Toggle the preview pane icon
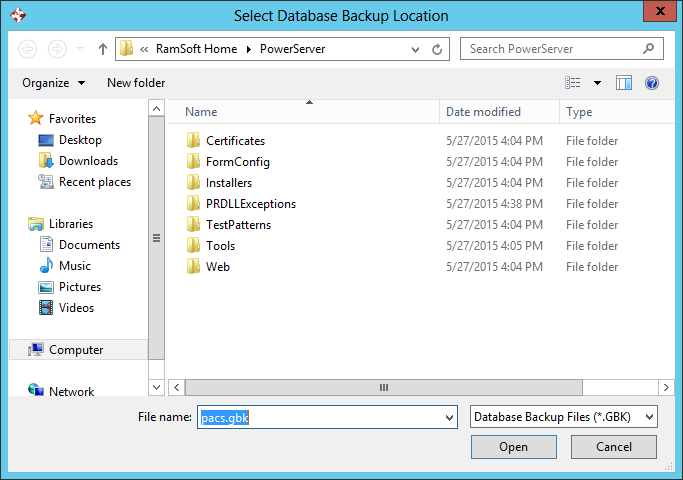The image size is (683, 480). click(625, 83)
